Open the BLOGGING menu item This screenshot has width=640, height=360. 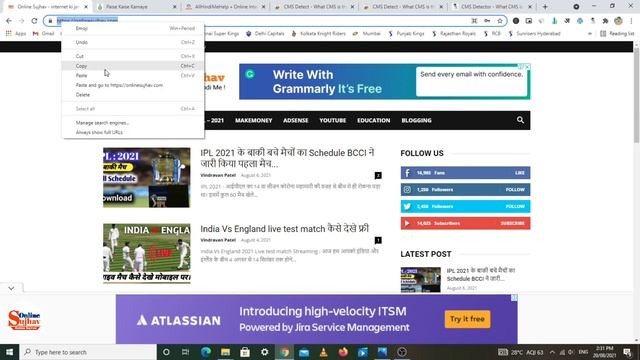pos(416,120)
